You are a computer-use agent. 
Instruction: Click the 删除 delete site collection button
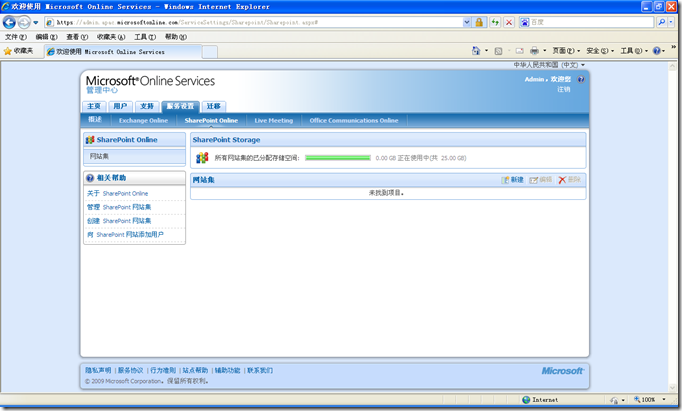569,180
